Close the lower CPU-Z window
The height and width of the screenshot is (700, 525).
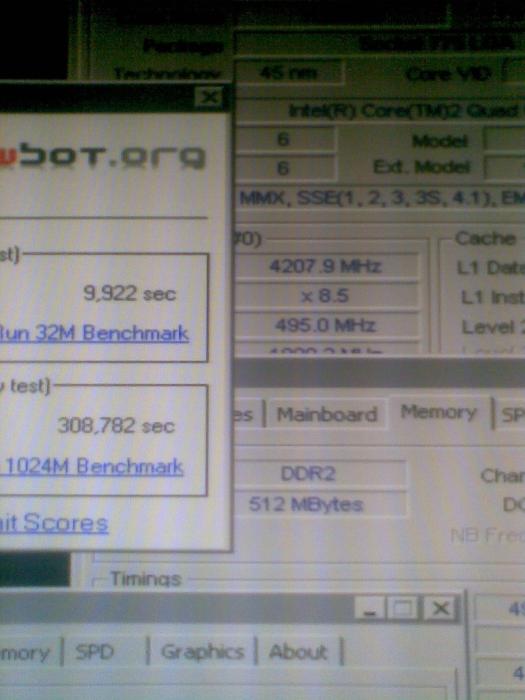[x=440, y=608]
